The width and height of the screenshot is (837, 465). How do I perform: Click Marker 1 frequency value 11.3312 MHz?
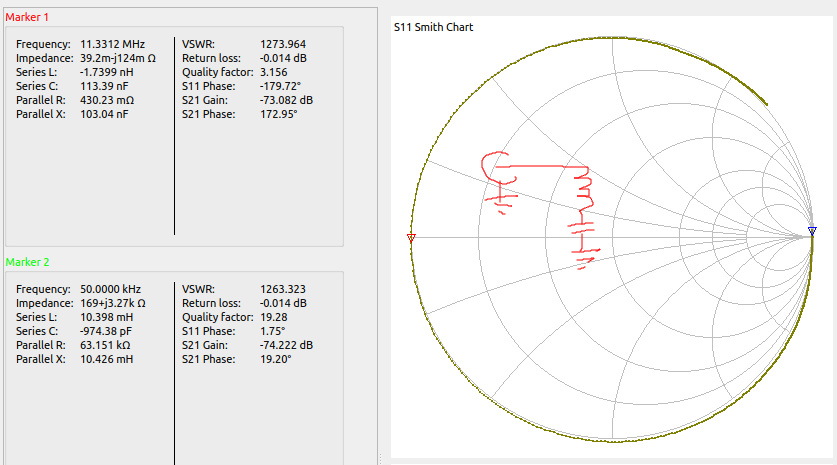(114, 44)
